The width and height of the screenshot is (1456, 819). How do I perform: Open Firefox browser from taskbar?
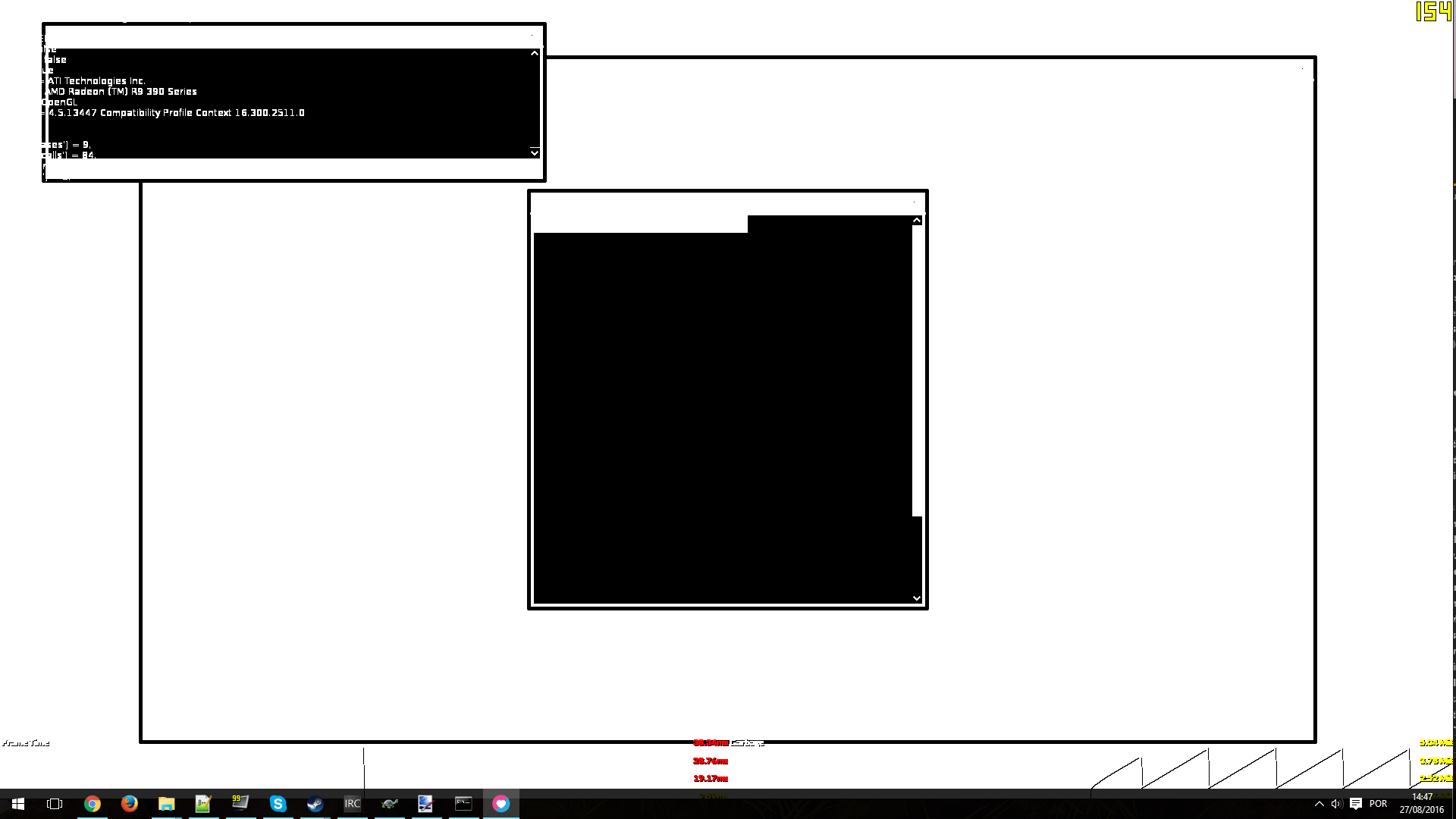pyautogui.click(x=129, y=803)
